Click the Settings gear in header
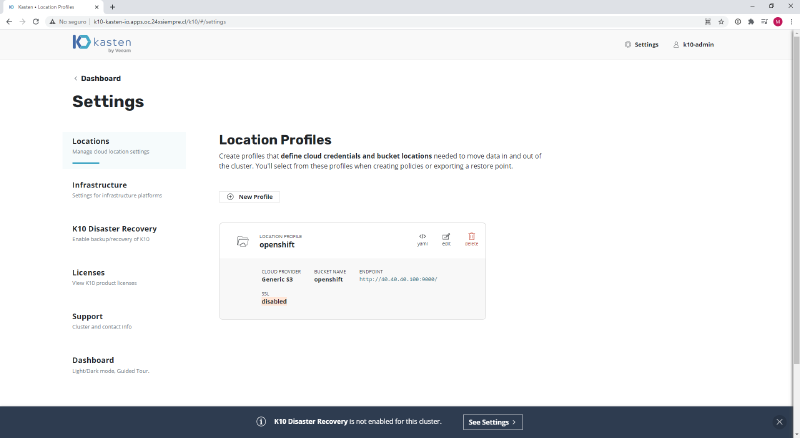 coord(642,44)
